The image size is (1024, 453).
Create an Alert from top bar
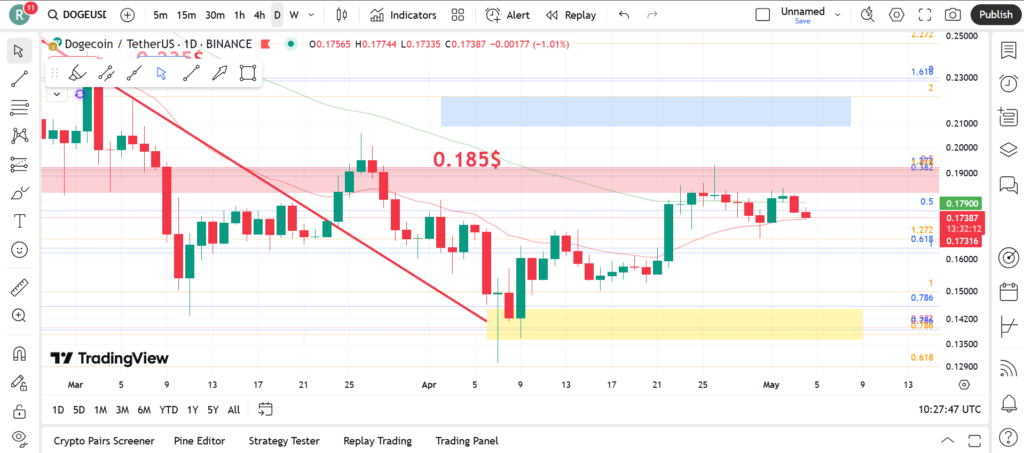pos(508,14)
